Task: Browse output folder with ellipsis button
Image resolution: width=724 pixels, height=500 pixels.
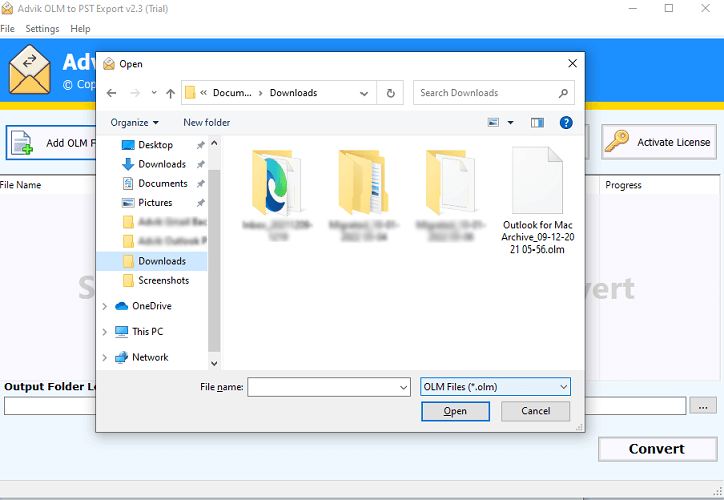Action: tap(703, 406)
